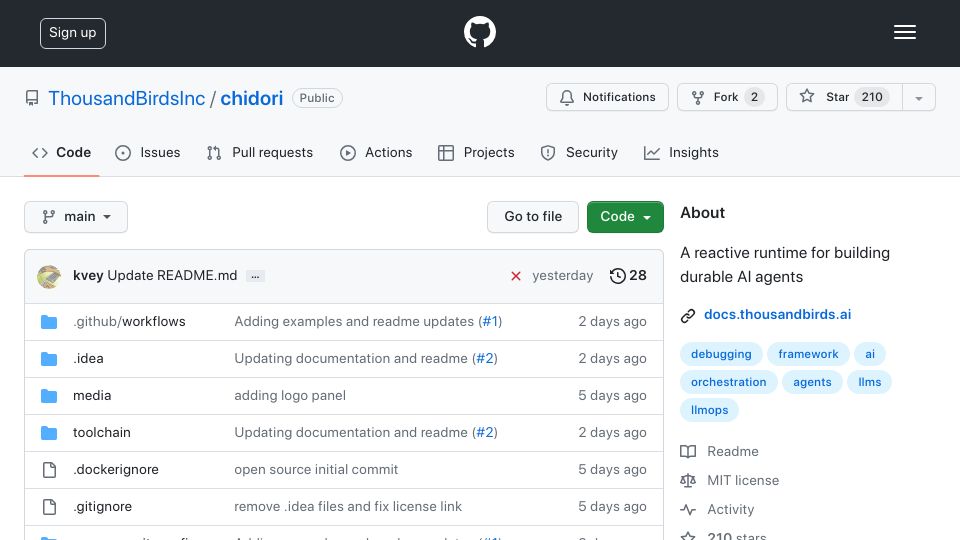Switch to the Code tab
Screen dimensions: 960x540
(61, 152)
